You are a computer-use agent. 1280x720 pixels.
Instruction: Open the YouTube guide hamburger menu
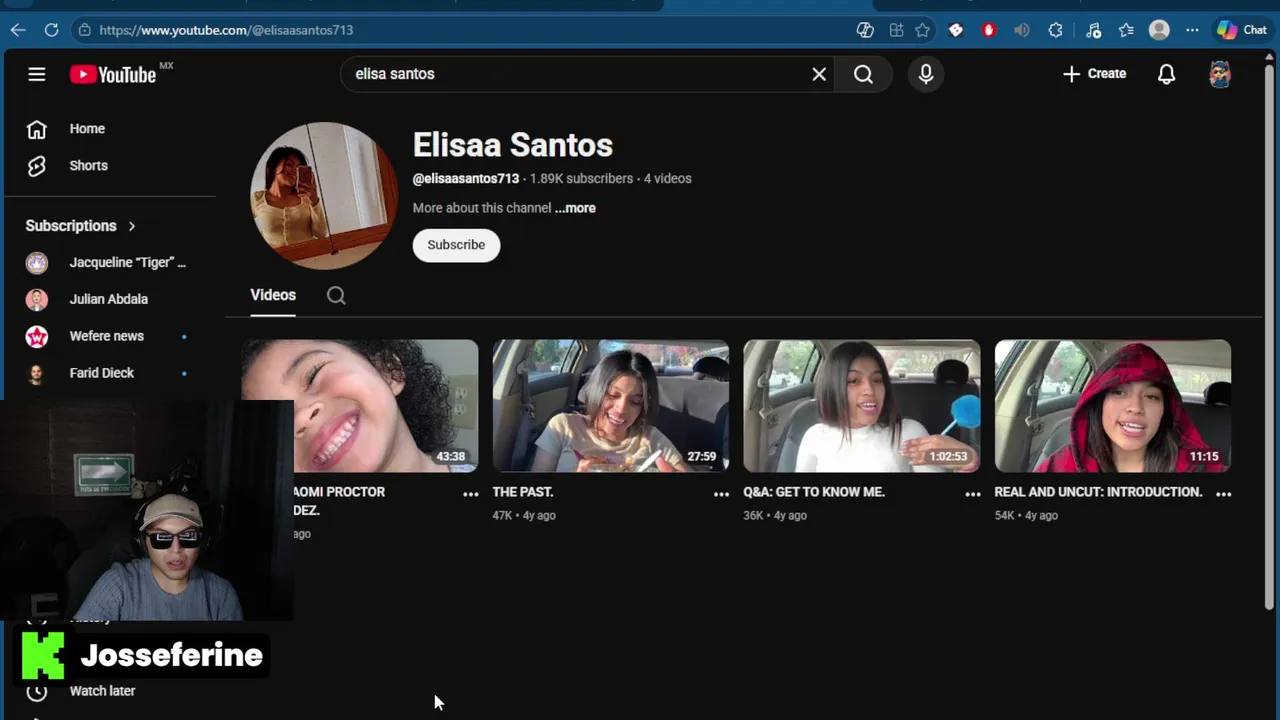click(x=37, y=74)
